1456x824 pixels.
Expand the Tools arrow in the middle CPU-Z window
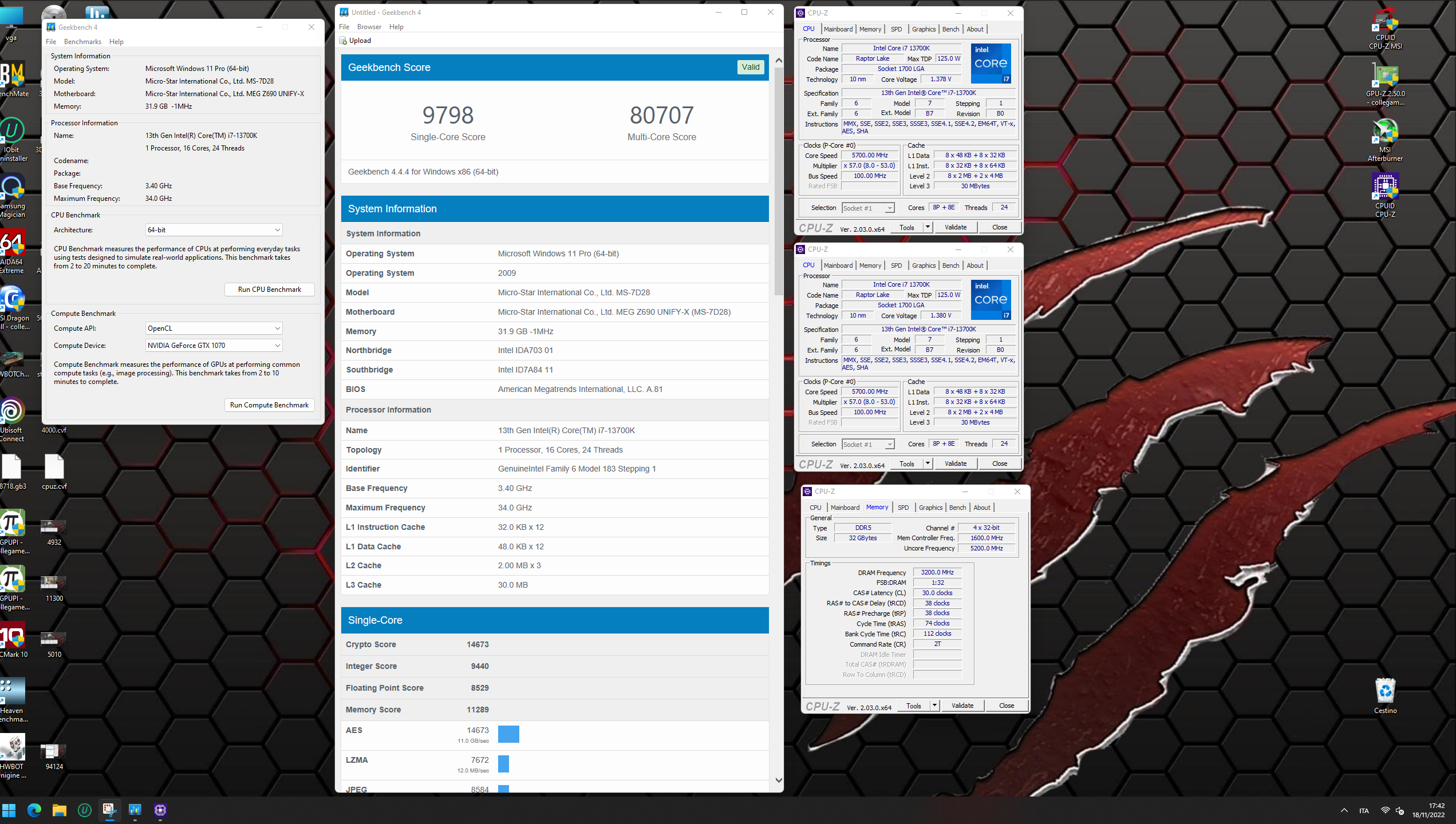pyautogui.click(x=928, y=463)
